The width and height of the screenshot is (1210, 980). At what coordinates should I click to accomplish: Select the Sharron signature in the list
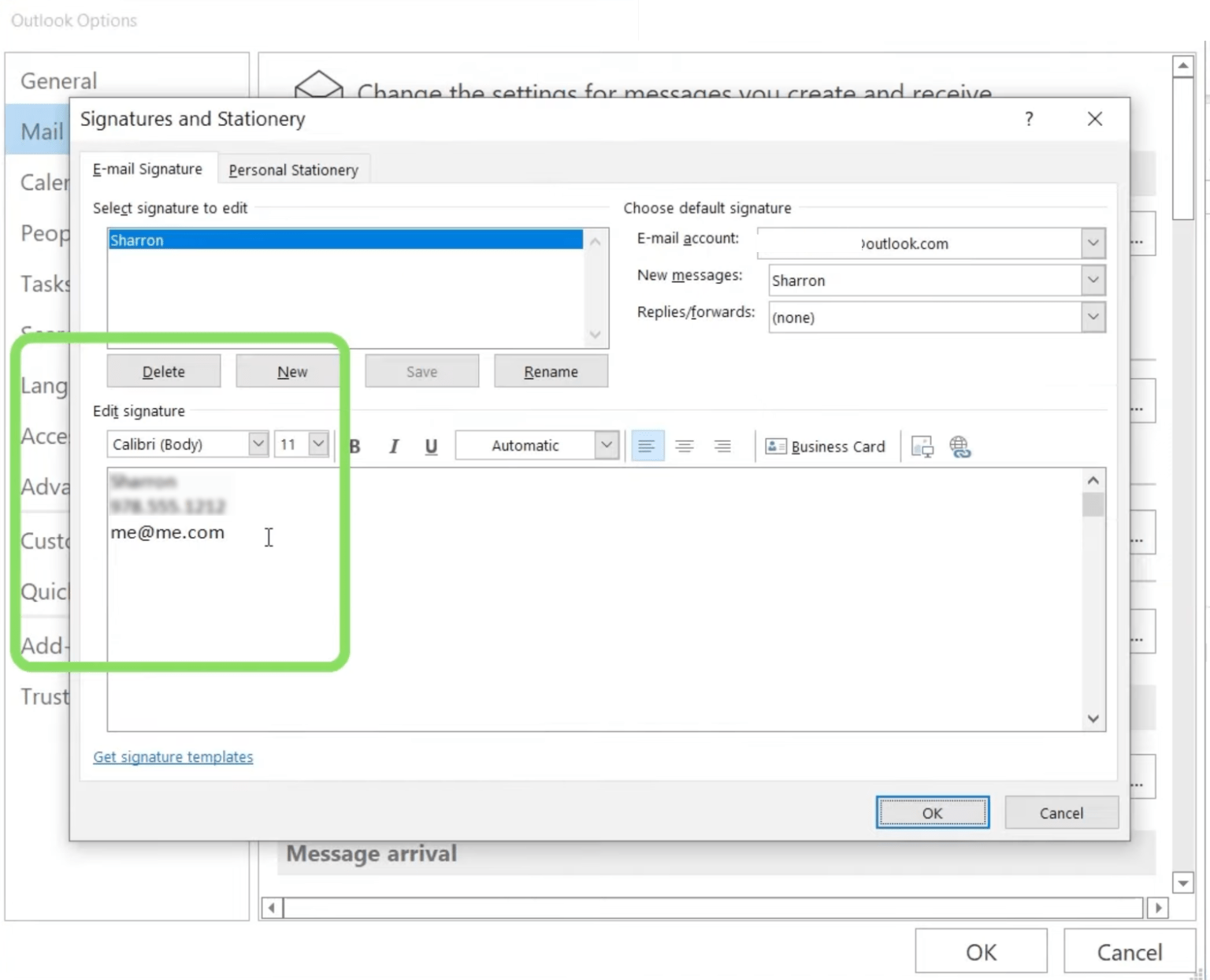[345, 240]
